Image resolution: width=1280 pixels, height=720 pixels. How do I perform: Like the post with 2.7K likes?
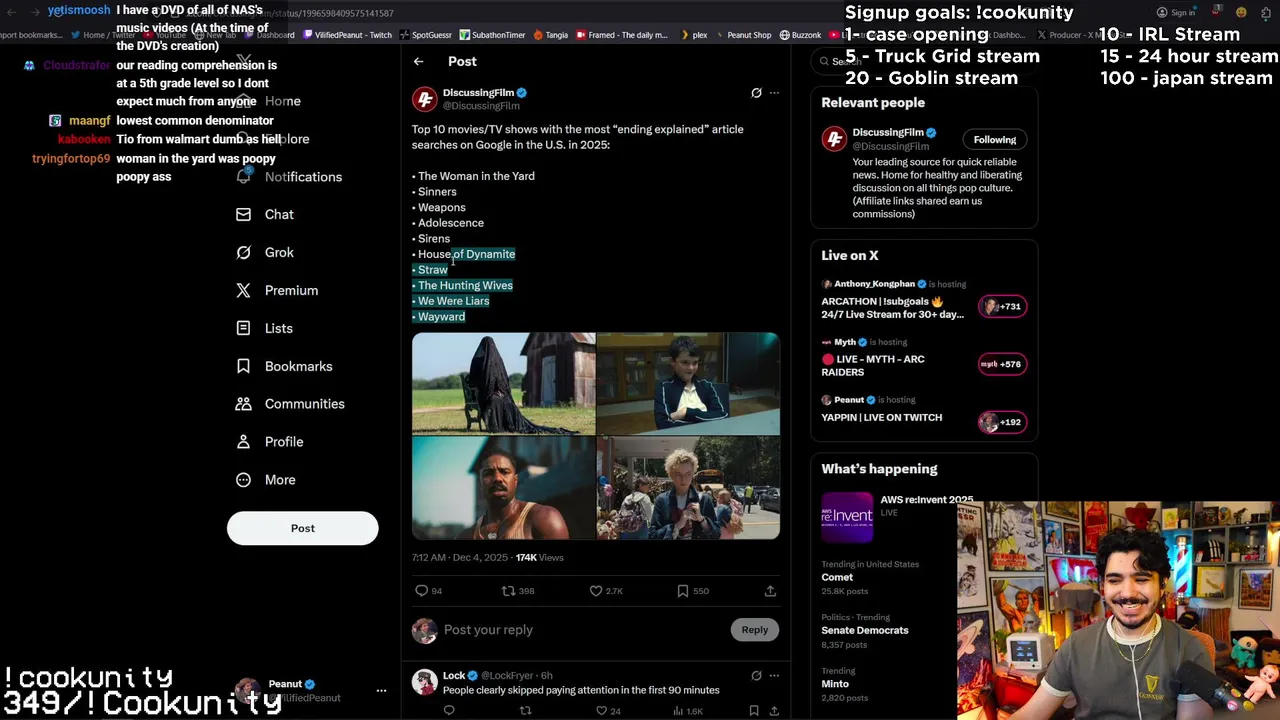[x=596, y=591]
